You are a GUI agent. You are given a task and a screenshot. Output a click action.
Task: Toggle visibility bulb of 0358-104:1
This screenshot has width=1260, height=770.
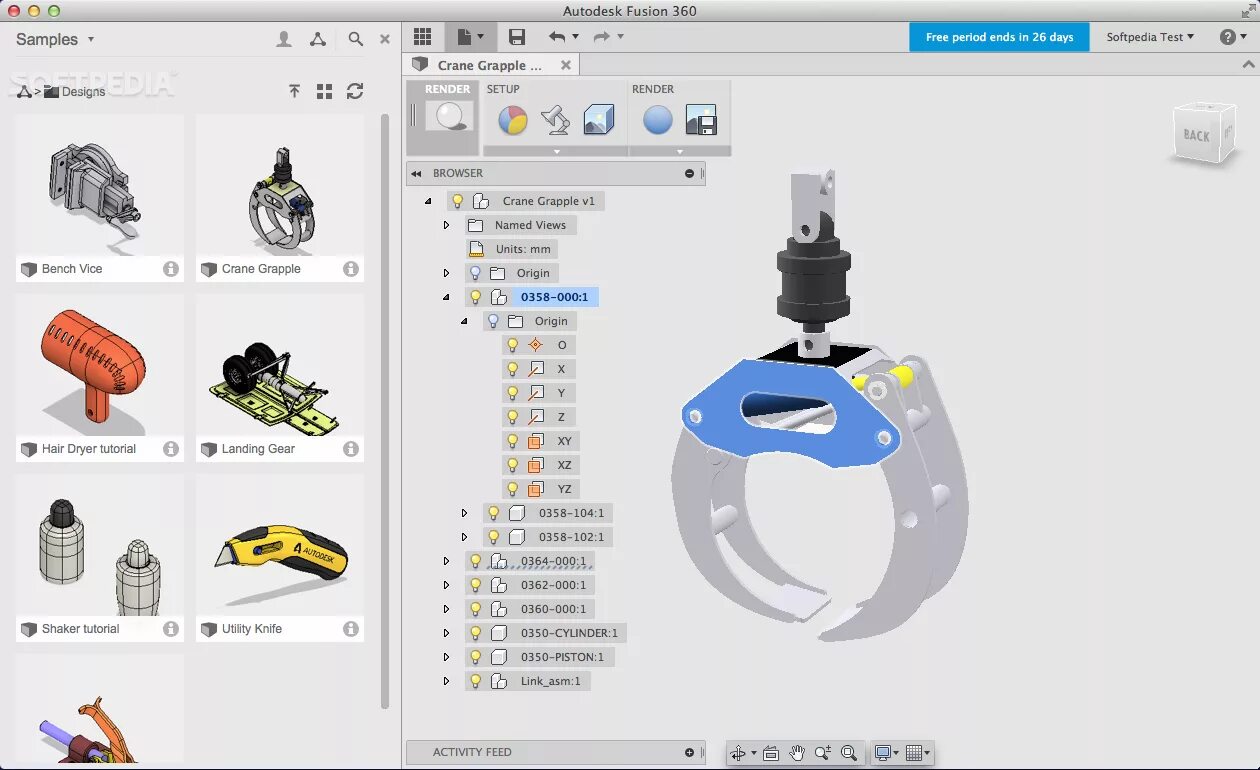pyautogui.click(x=493, y=513)
